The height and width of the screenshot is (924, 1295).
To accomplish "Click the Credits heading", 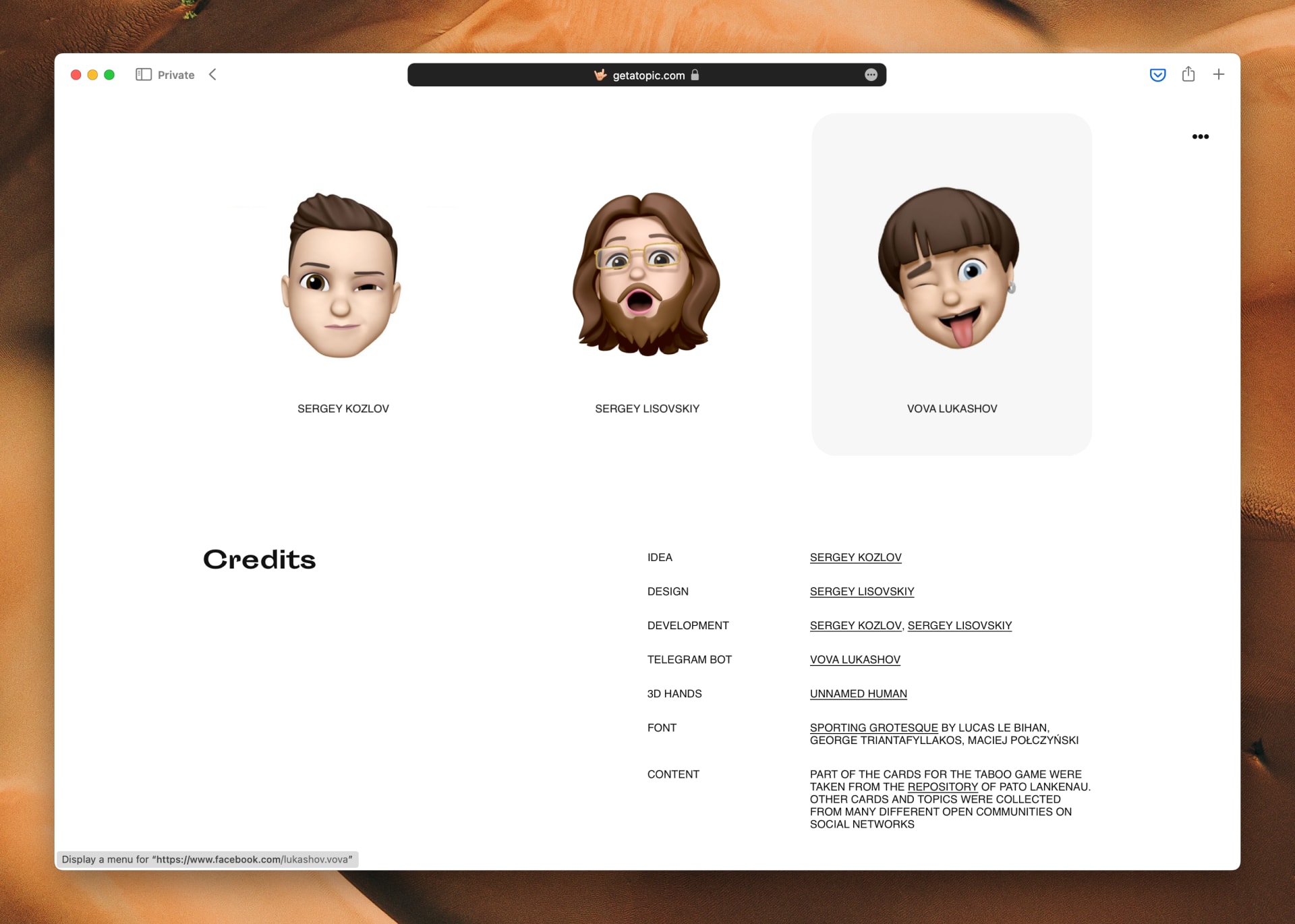I will pos(260,560).
